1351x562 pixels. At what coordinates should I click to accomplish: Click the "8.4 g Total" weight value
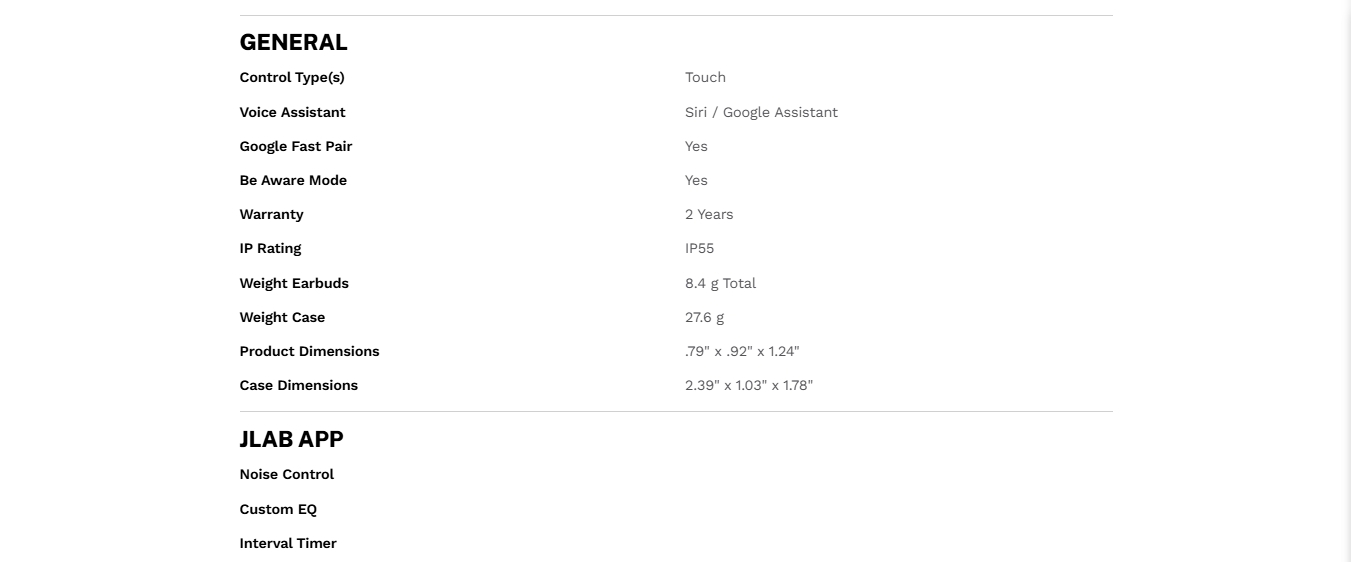[720, 283]
